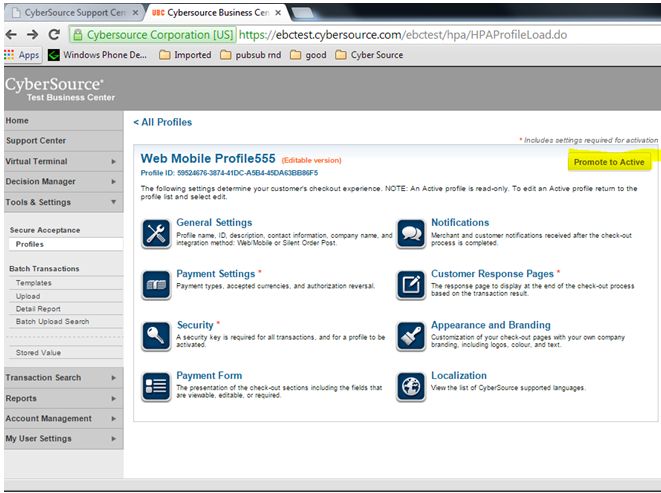This screenshot has width=661, height=493.
Task: Open the Cyber Source bookmarks folder
Action: 369,55
